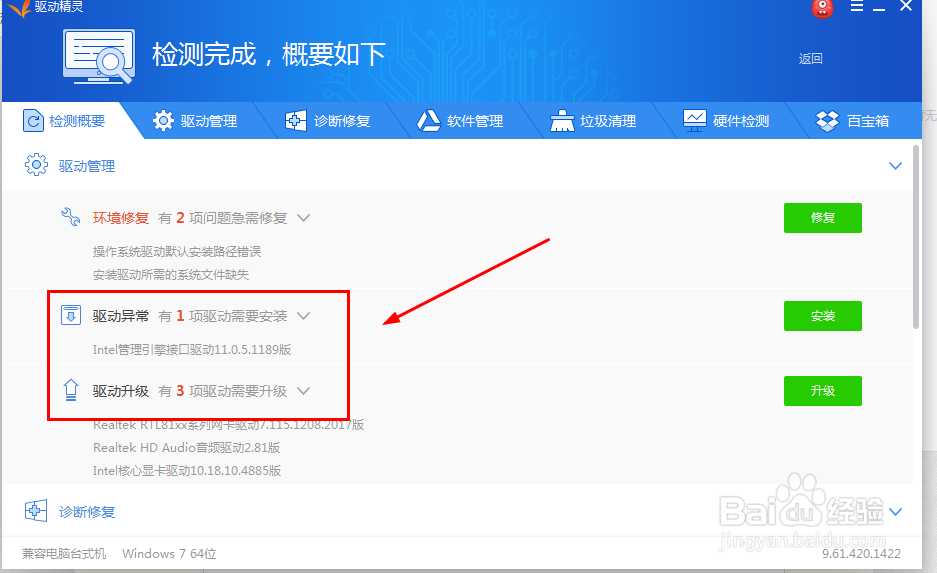This screenshot has width=937, height=573.
Task: Open the 百宝箱 tab
Action: click(852, 121)
